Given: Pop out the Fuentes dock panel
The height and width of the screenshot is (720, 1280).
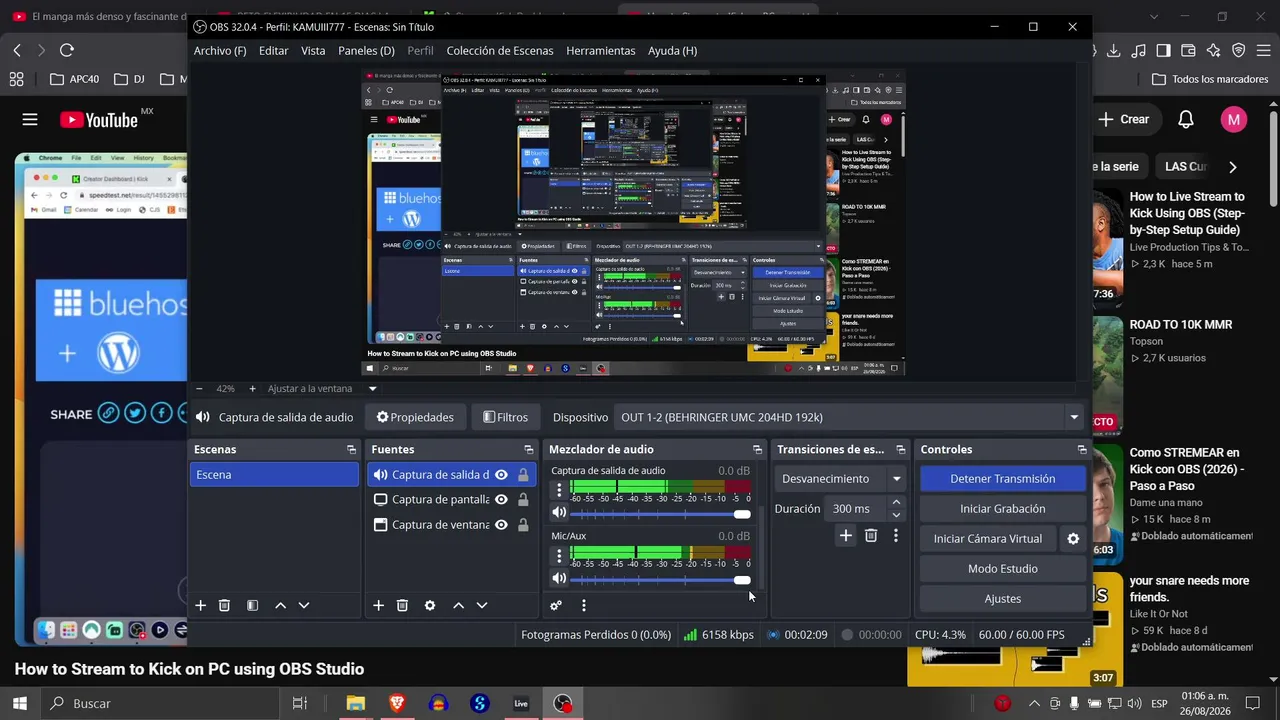Looking at the screenshot, I should point(529,450).
